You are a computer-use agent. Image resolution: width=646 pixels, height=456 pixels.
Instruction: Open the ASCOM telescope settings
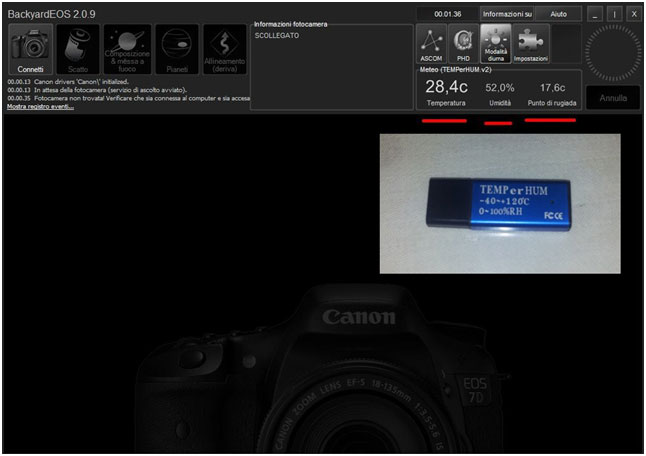(x=431, y=44)
